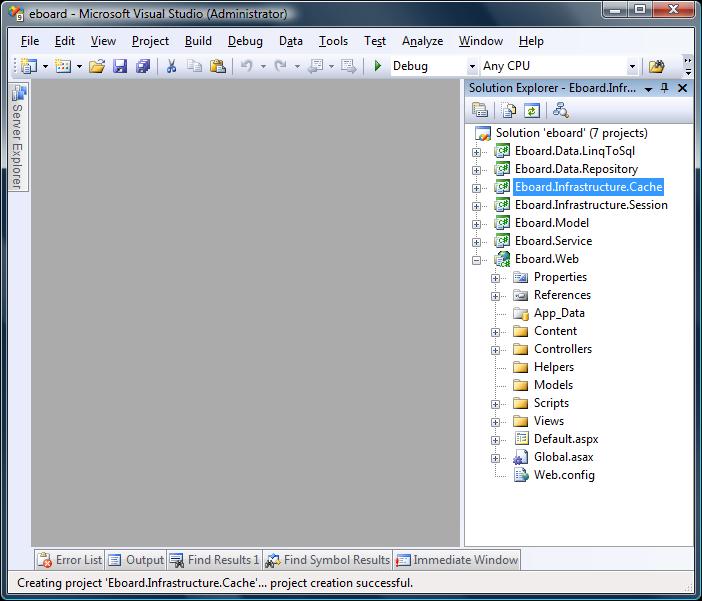Switch to the Find Symbol Results tab
Screen dimensions: 702x601
[327, 560]
